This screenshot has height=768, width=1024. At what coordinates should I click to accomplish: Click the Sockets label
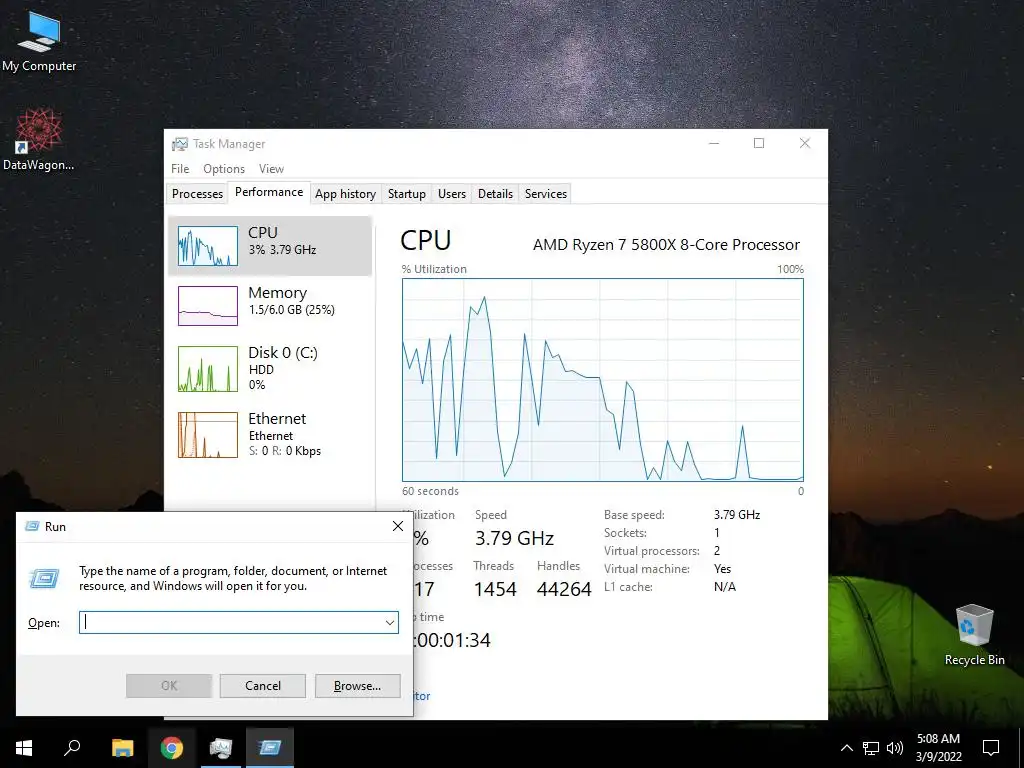(626, 533)
